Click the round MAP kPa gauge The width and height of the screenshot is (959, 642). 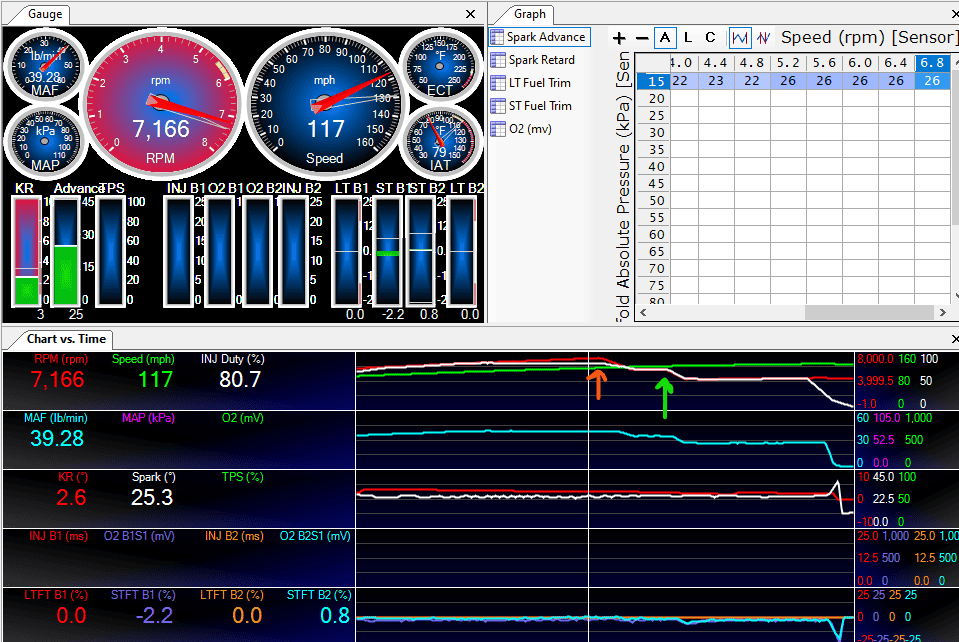45,140
